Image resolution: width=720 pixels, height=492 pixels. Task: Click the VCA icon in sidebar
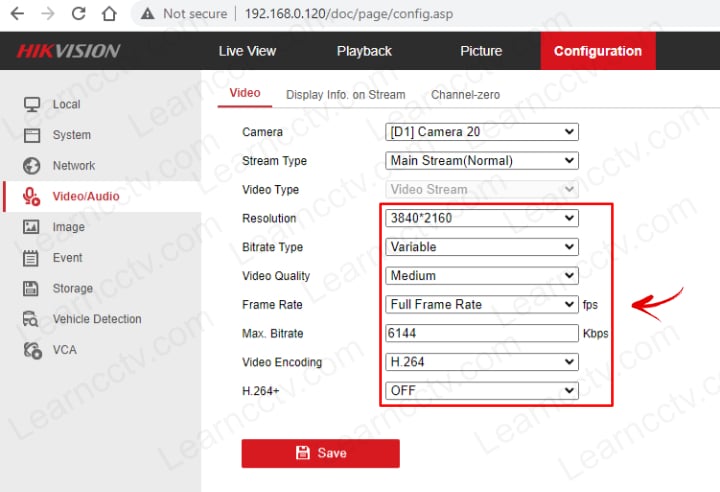[x=32, y=350]
